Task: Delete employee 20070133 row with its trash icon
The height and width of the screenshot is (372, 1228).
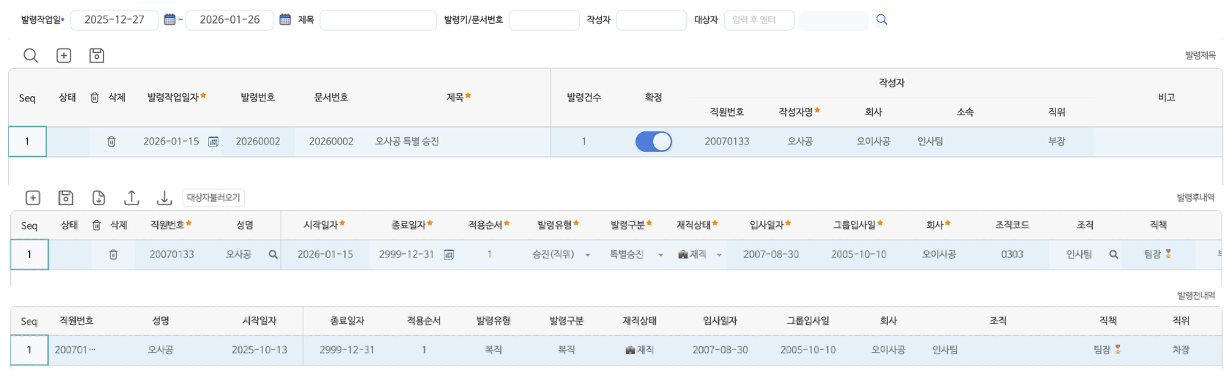Action: [x=113, y=255]
